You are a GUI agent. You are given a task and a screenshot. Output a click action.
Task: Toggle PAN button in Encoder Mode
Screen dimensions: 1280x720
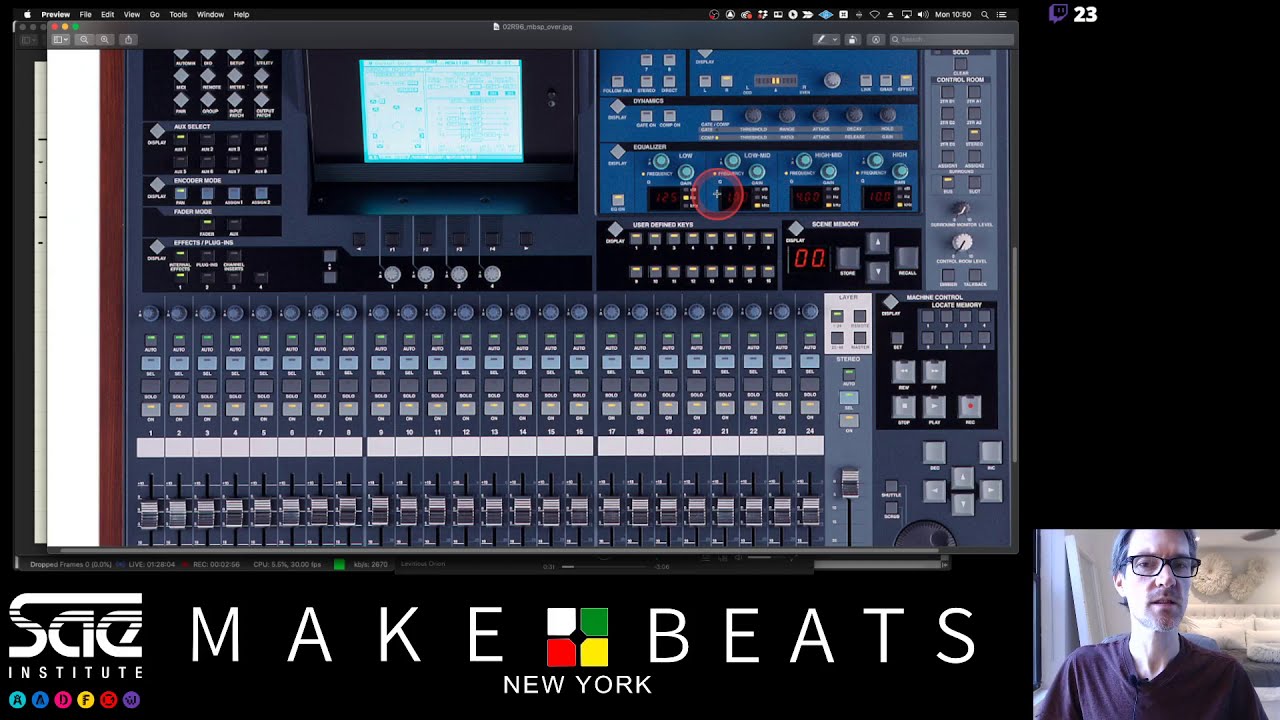[x=181, y=193]
